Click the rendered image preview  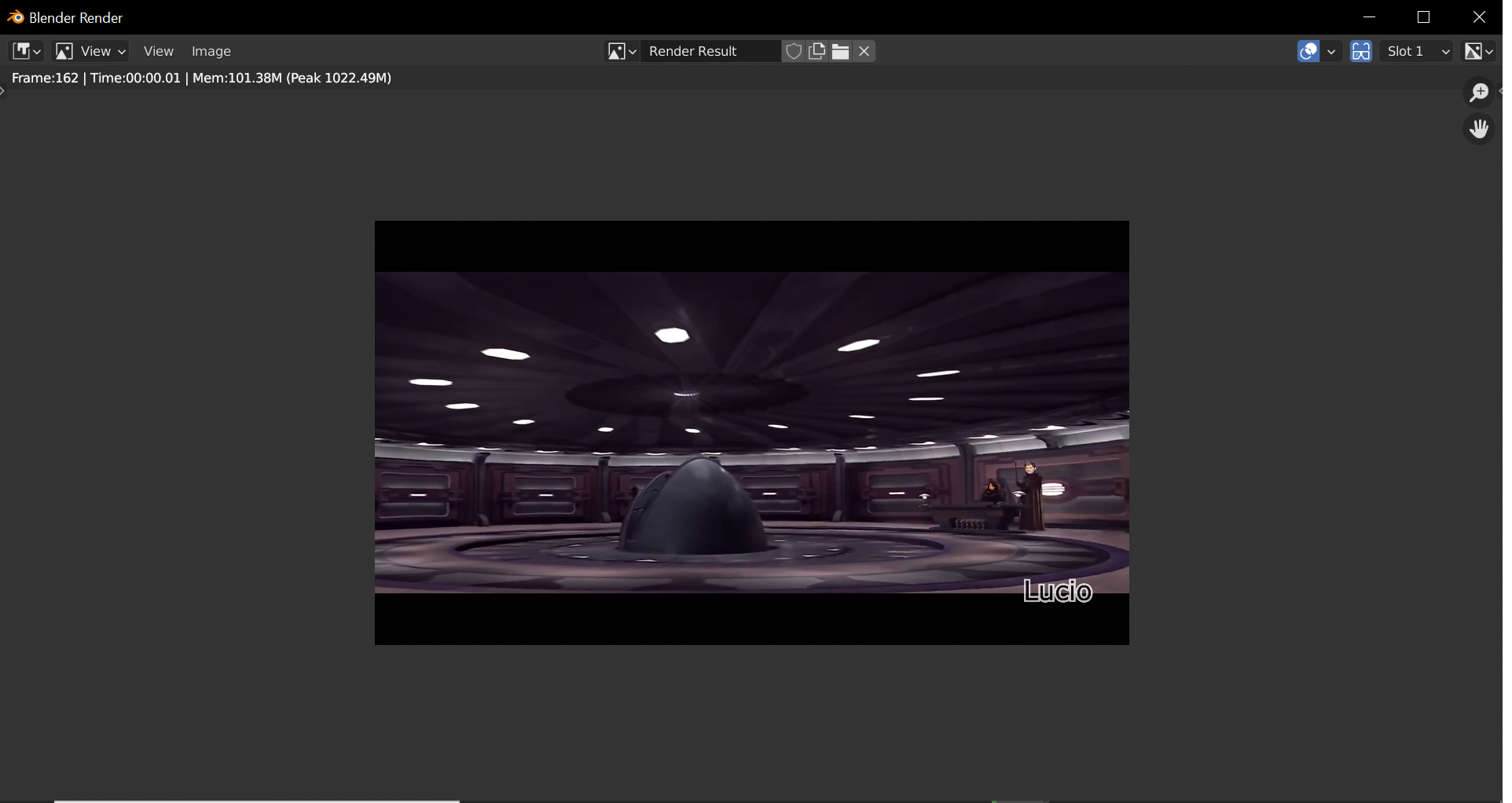pos(752,433)
